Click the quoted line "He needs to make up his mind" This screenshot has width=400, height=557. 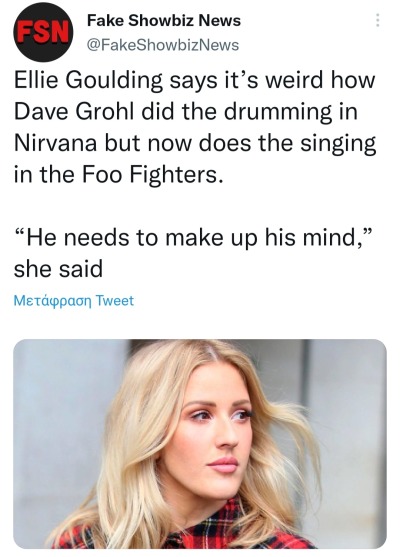pyautogui.click(x=193, y=237)
